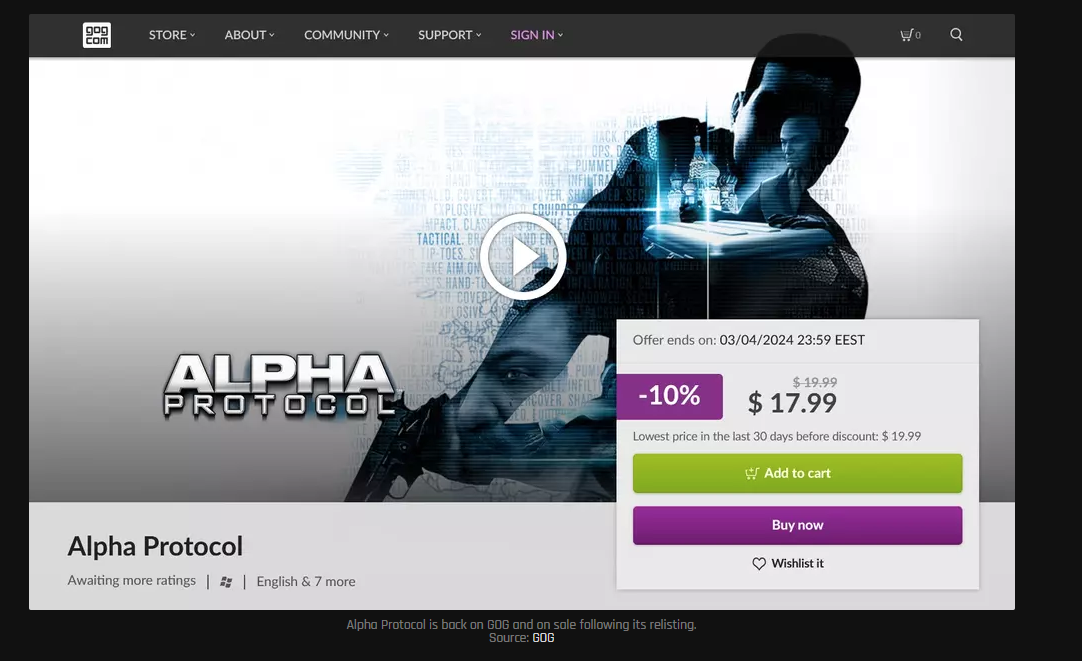
Task: Open the shopping cart icon
Action: point(909,34)
